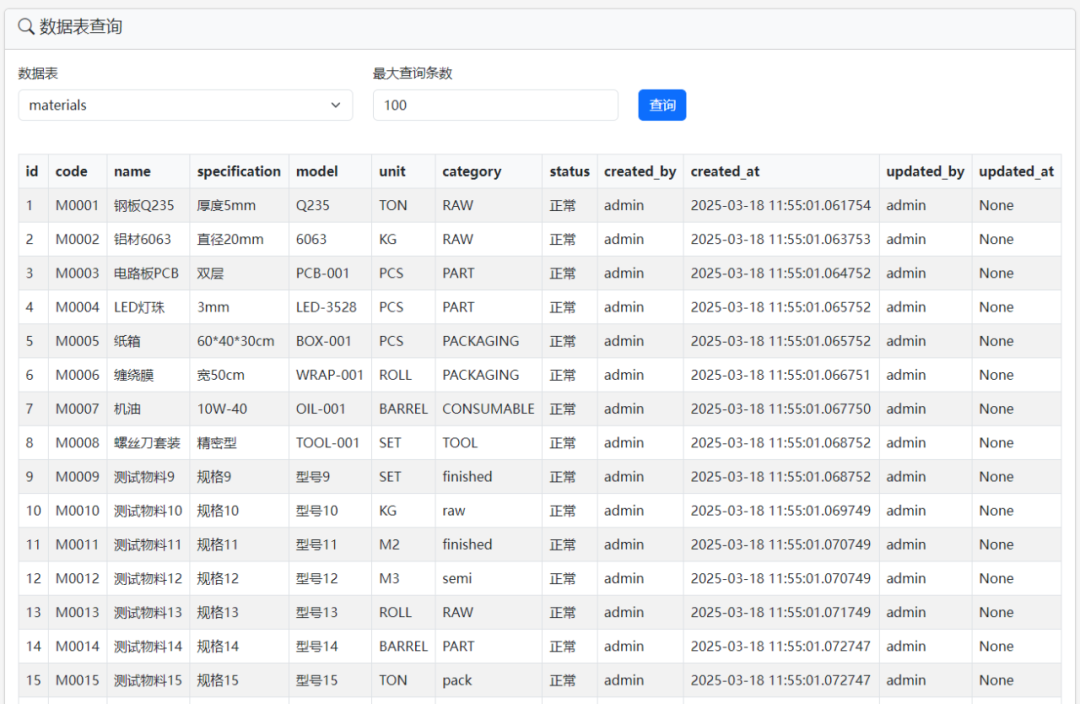Select the model cell WRAP-001
This screenshot has width=1080, height=704.
coord(329,375)
